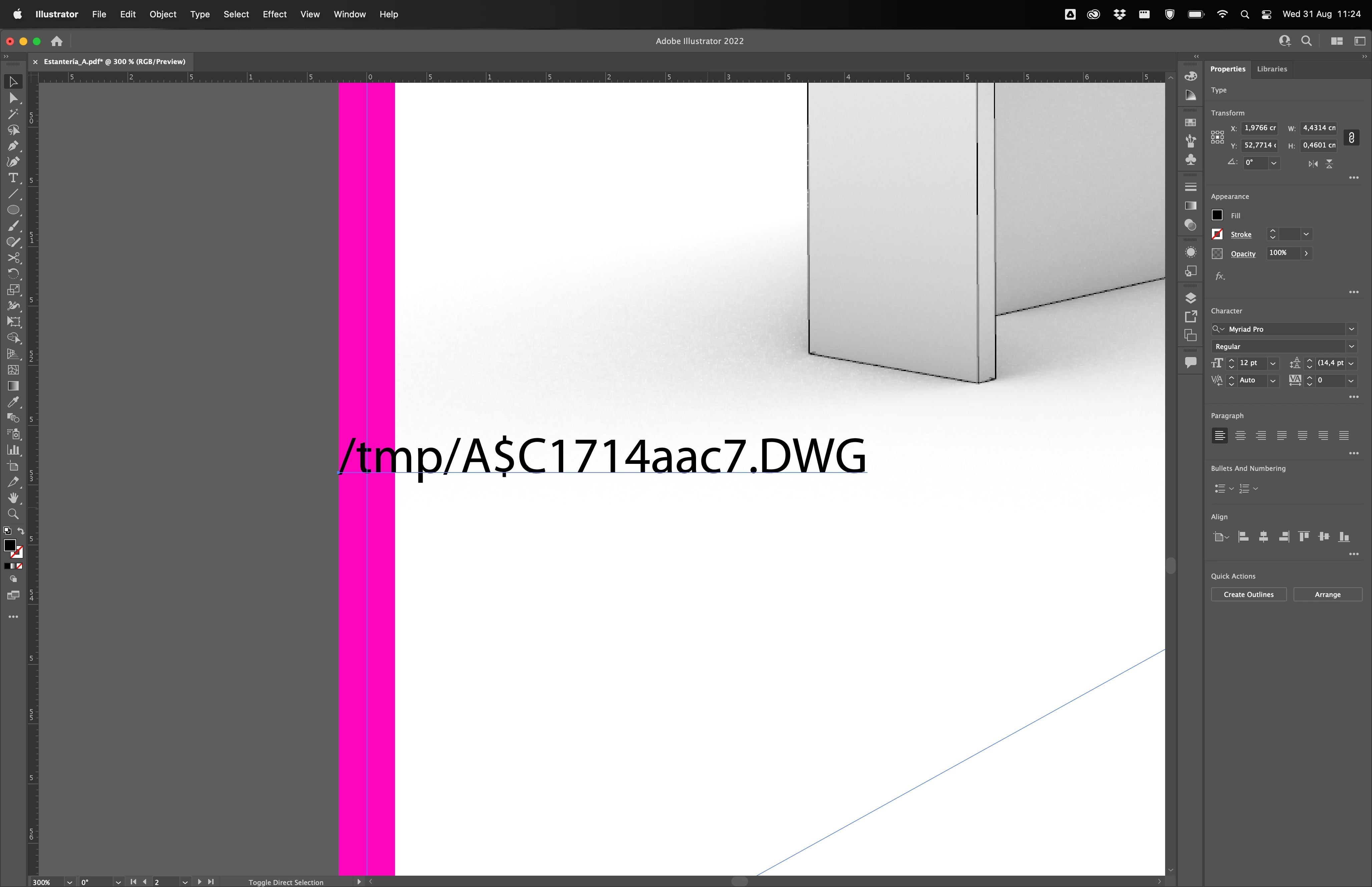Click the black Fill color swatch
The height and width of the screenshot is (887, 1372).
point(1217,215)
